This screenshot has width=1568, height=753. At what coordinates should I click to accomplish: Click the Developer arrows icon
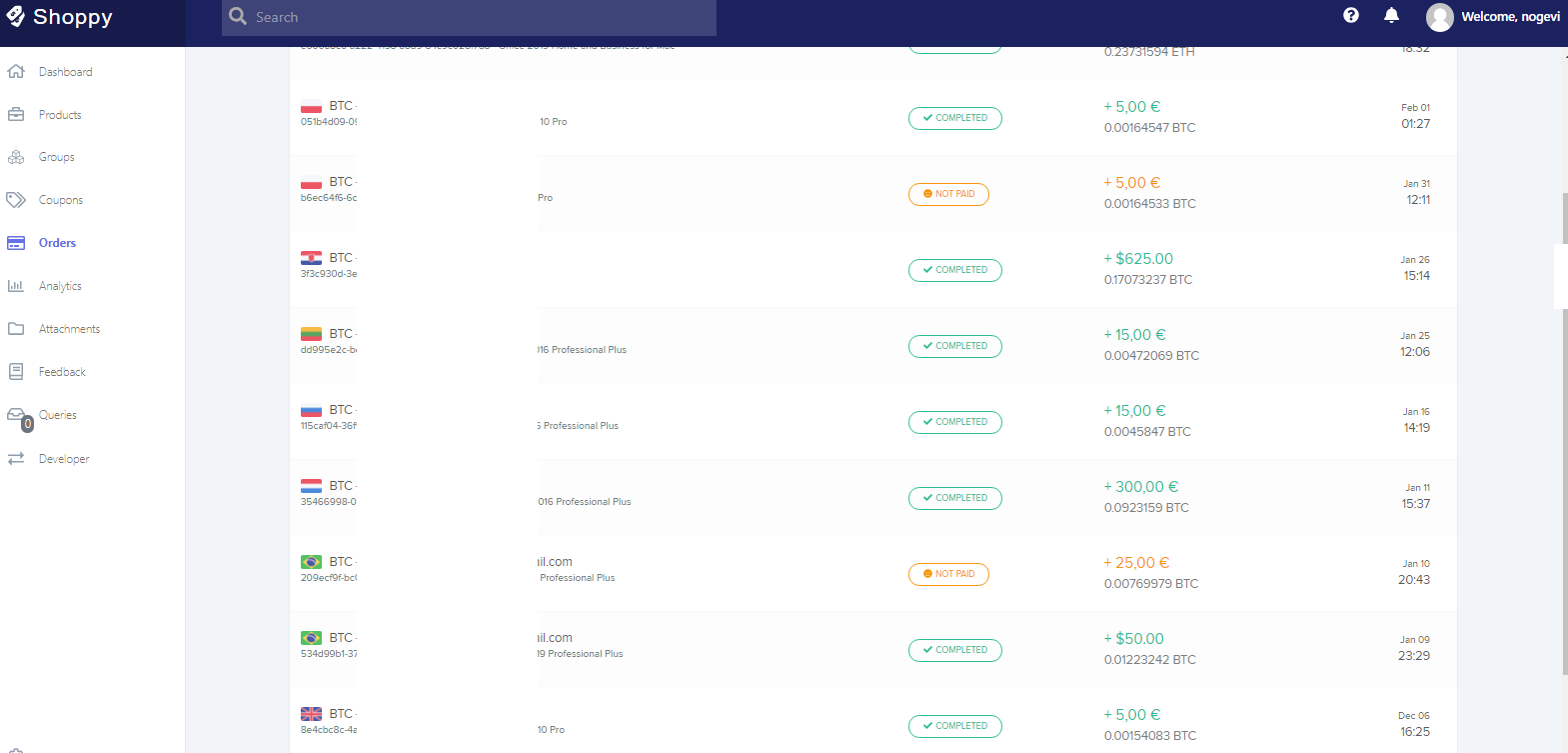click(16, 459)
